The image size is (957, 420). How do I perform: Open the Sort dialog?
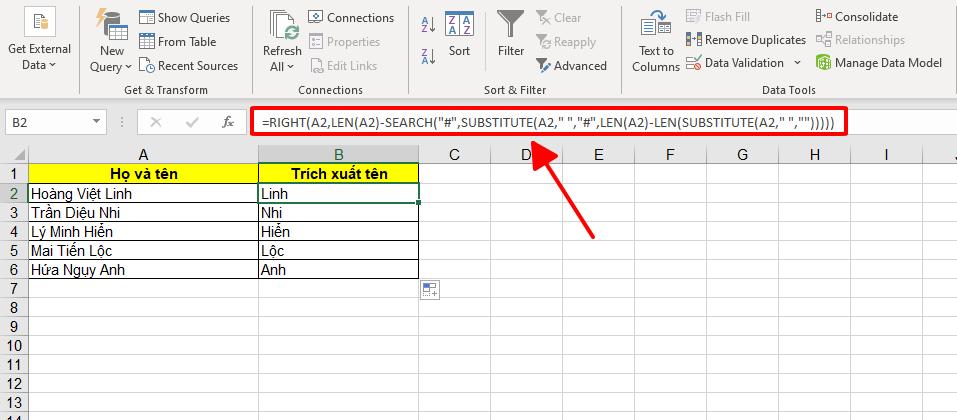coord(459,34)
